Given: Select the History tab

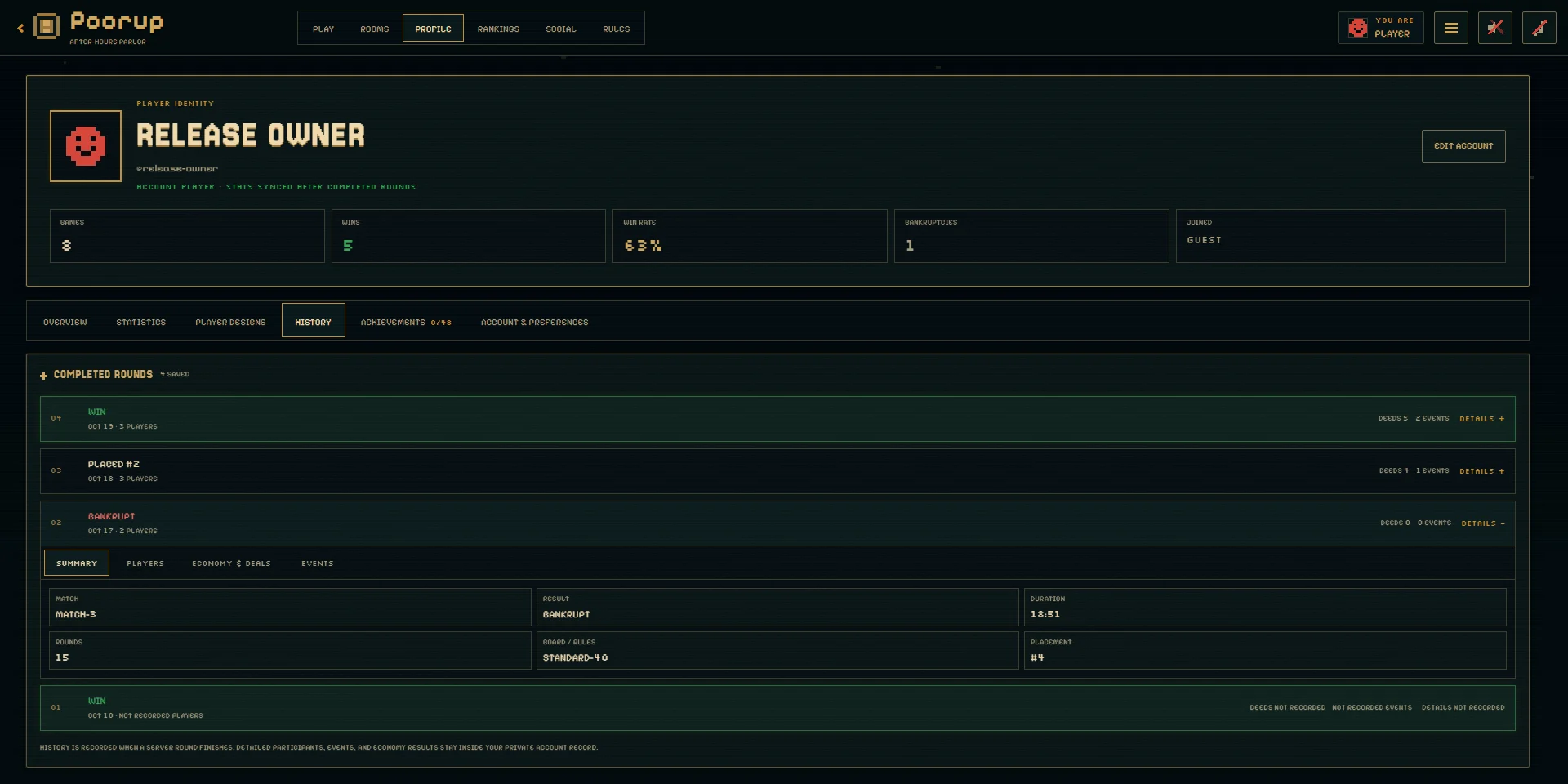Looking at the screenshot, I should (x=314, y=321).
